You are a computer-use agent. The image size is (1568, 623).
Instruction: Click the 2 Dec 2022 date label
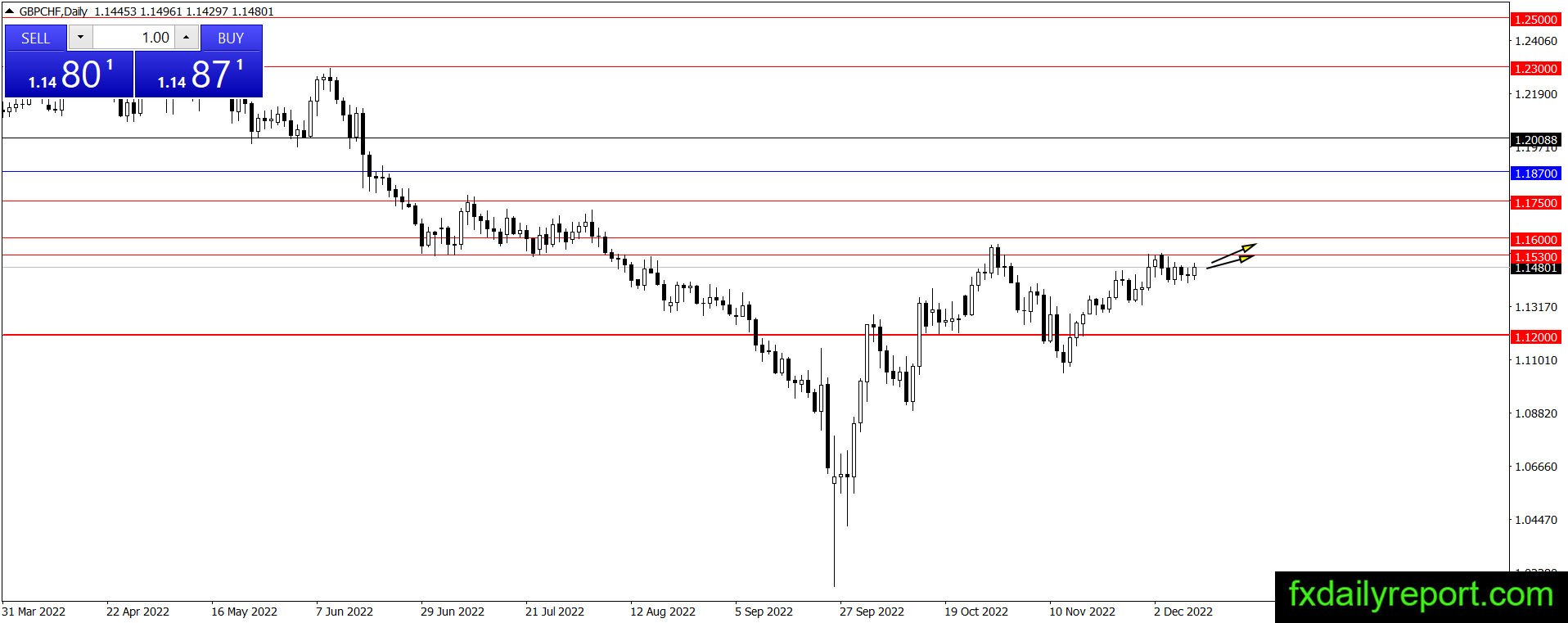click(x=1183, y=612)
